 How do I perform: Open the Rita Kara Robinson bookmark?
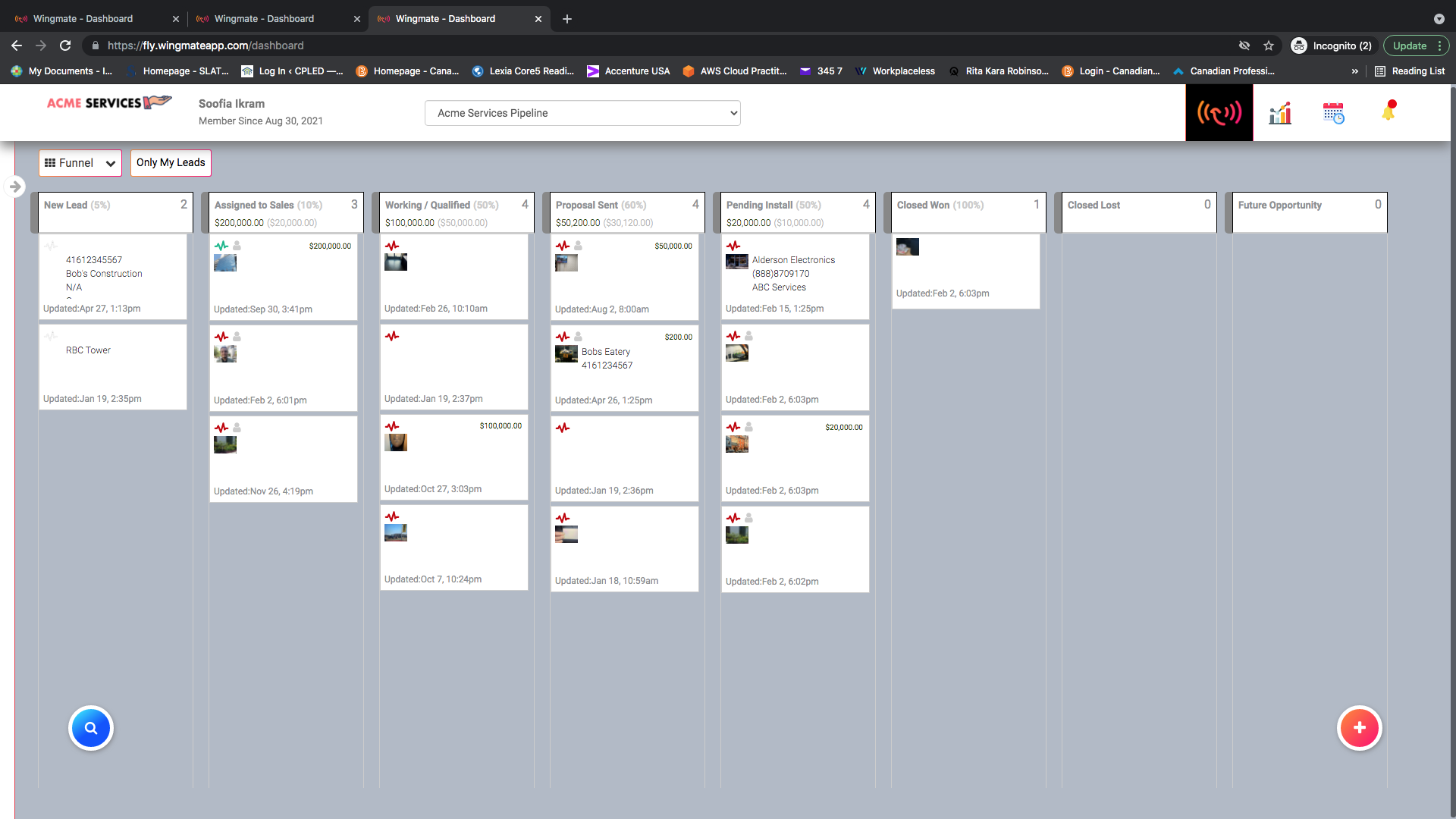tap(999, 71)
